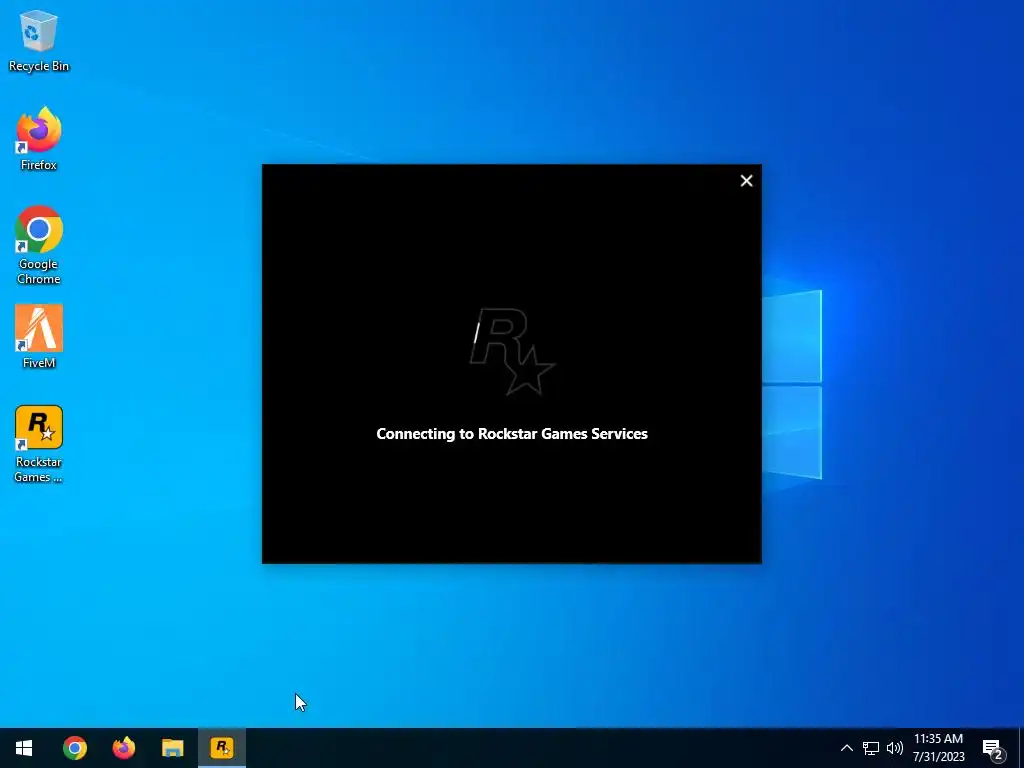The image size is (1024, 768).
Task: Show hidden system tray icons
Action: click(x=846, y=748)
